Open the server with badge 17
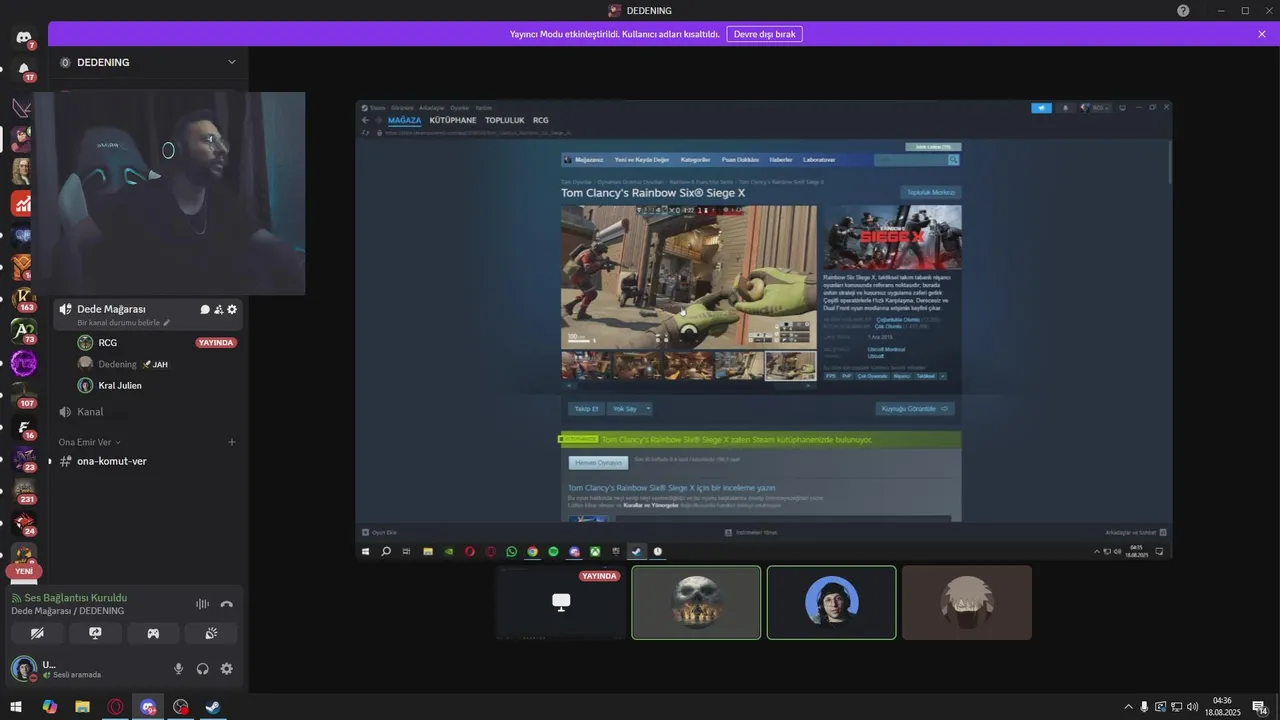 pyautogui.click(x=23, y=70)
